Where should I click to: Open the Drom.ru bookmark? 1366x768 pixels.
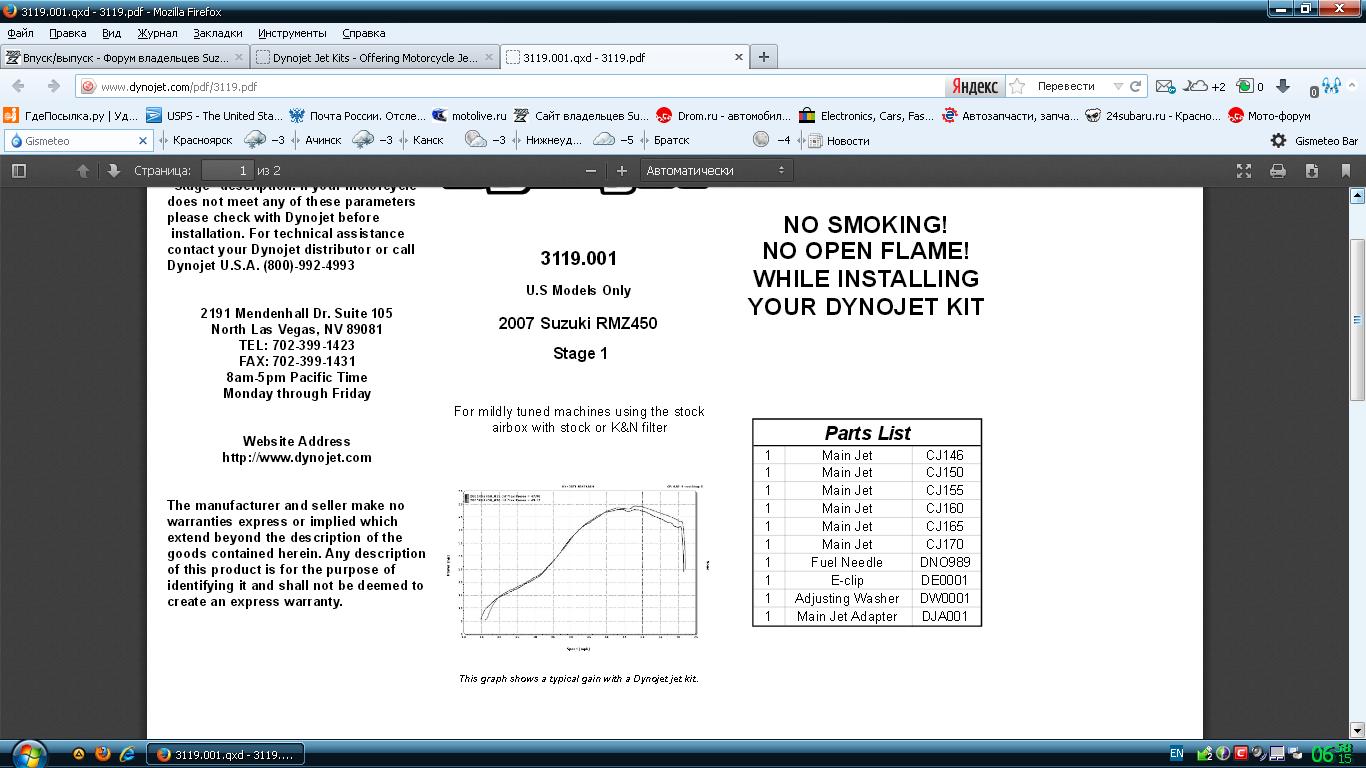723,116
